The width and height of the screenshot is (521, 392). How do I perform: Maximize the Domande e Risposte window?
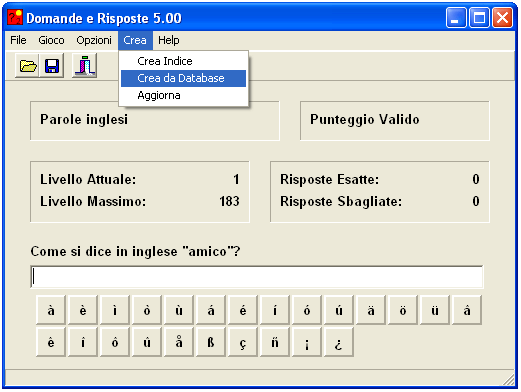(x=479, y=18)
